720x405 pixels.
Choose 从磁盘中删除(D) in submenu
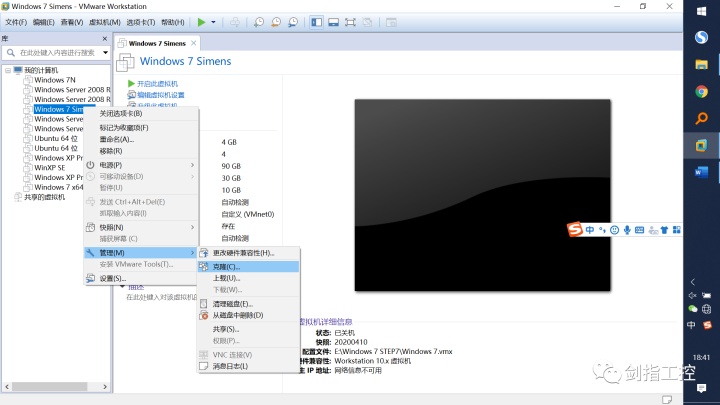click(248, 315)
